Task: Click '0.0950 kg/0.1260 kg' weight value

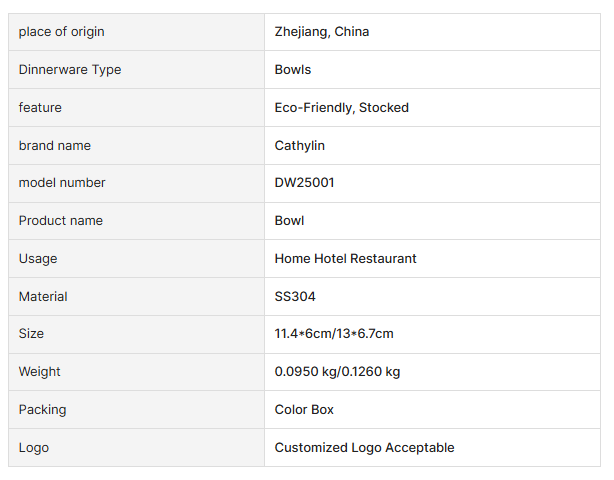Action: 337,372
